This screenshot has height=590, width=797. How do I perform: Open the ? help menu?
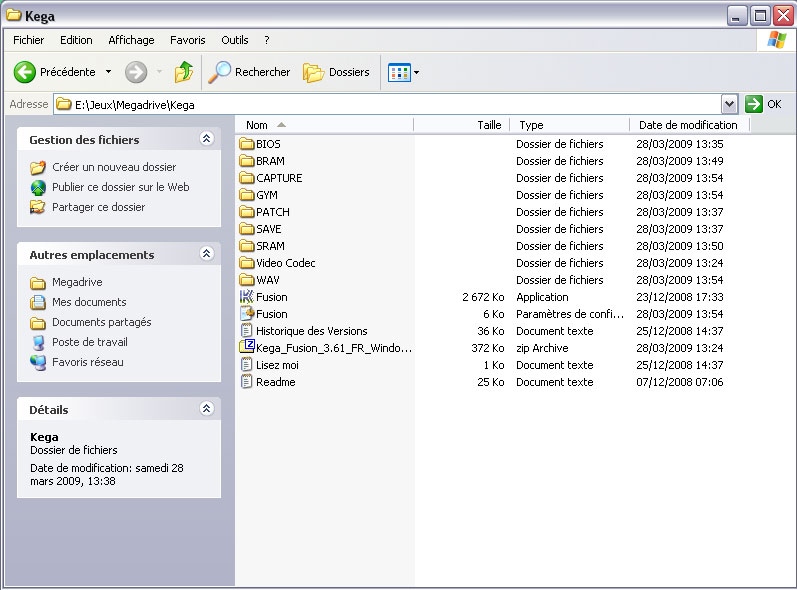click(x=267, y=40)
